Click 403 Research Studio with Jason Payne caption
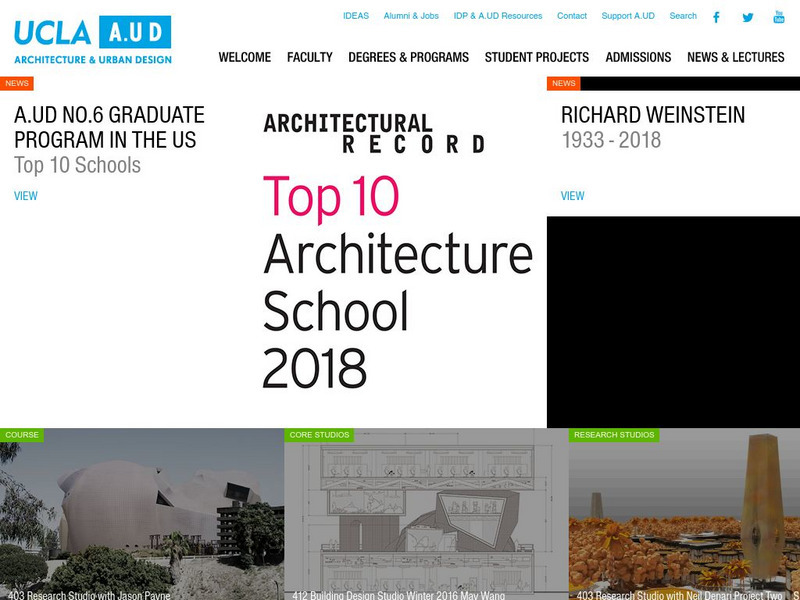 [x=89, y=595]
